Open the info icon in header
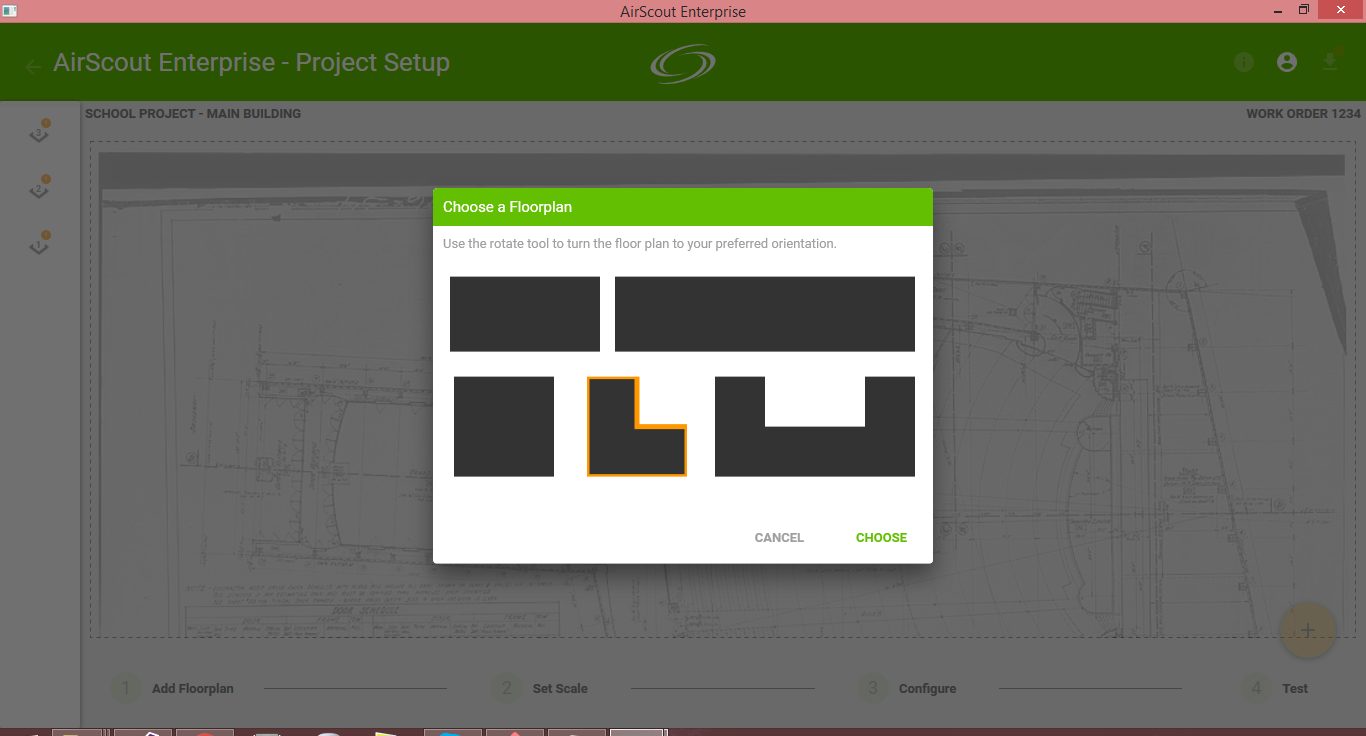Screen dimensions: 1366x736 click(x=1244, y=62)
